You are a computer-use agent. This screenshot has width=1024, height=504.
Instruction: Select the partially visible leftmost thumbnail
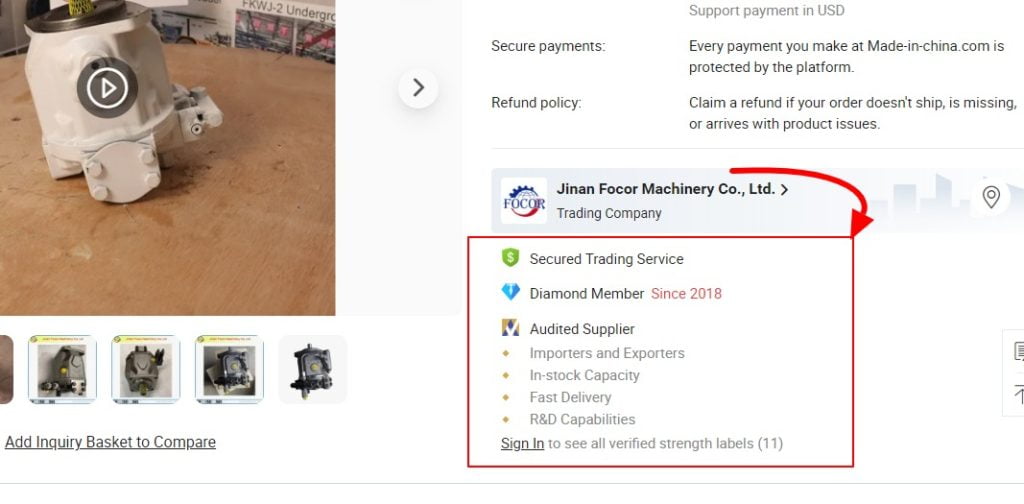point(6,370)
